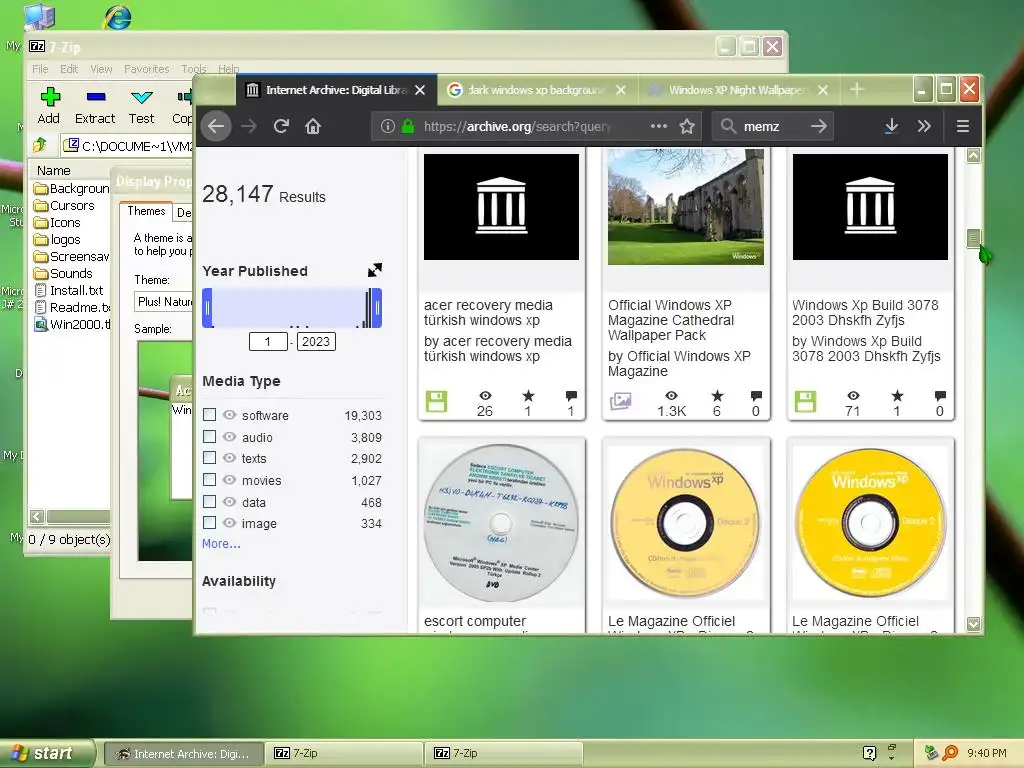This screenshot has width=1024, height=768.
Task: Open the page actions three-dot menu
Action: click(659, 126)
